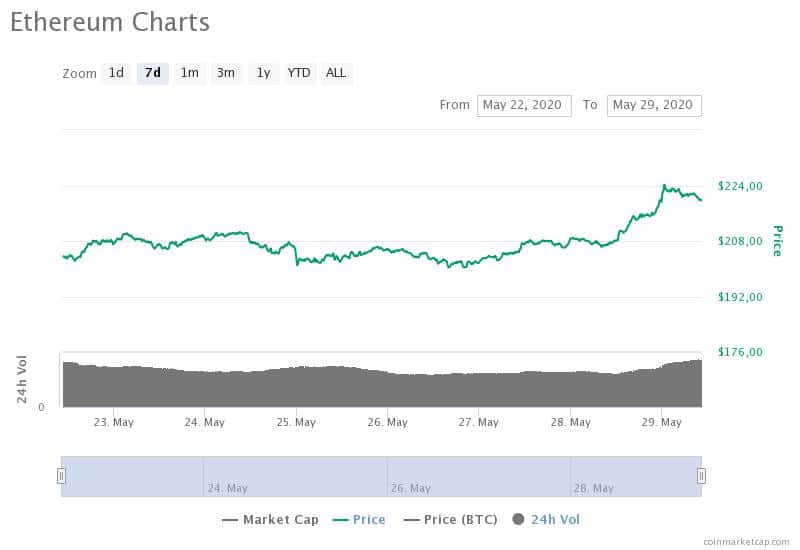Click the 26. May navigator marker
This screenshot has height=550, width=800.
411,488
